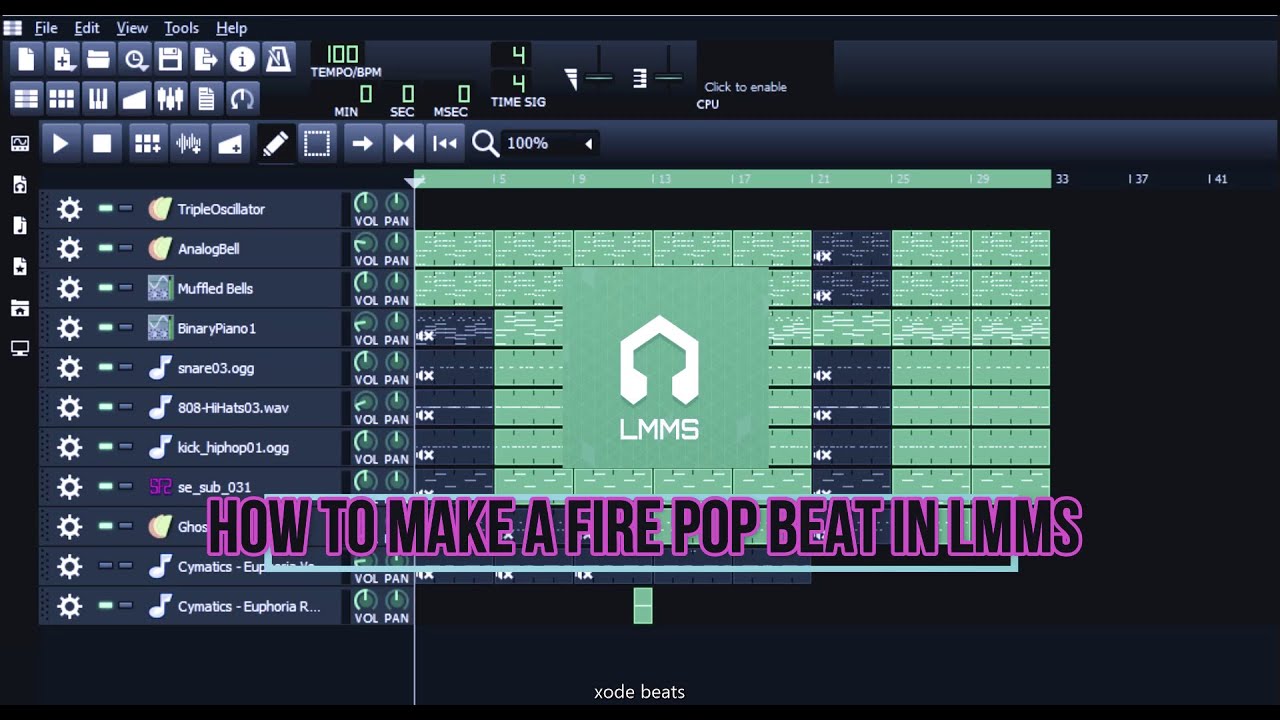The image size is (1280, 720).
Task: Show recently opened projects icon
Action: coord(134,59)
